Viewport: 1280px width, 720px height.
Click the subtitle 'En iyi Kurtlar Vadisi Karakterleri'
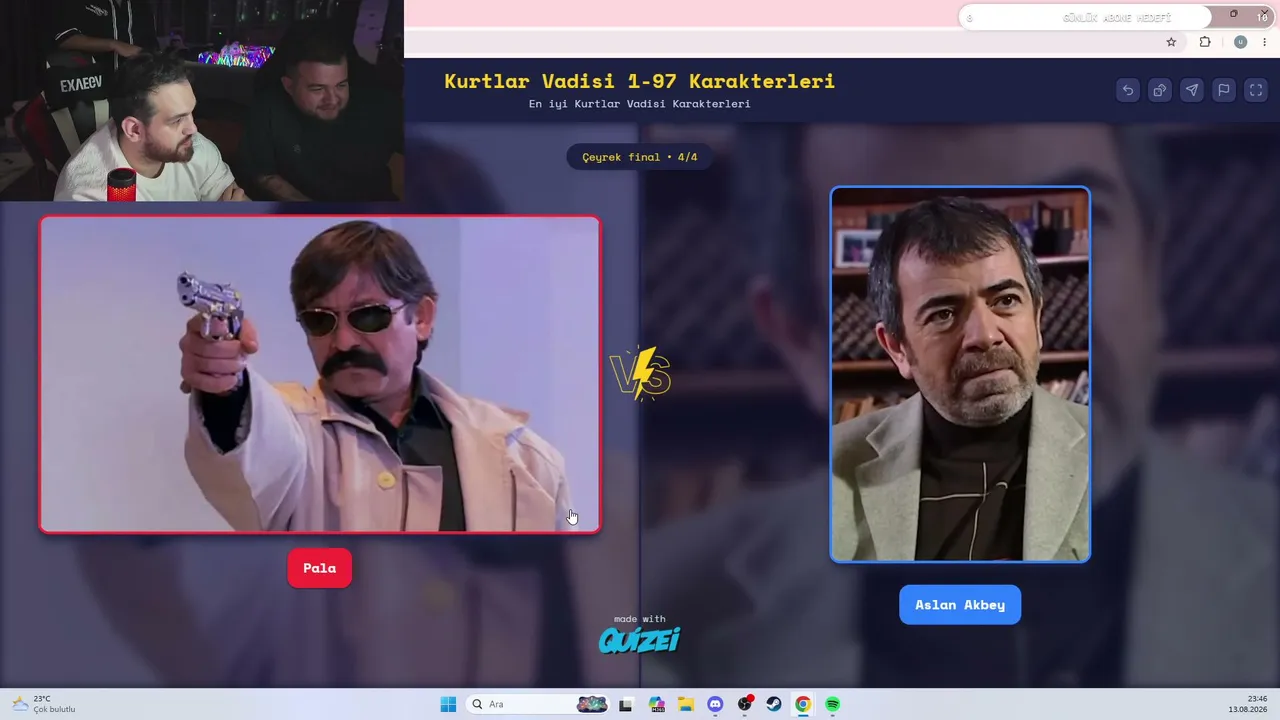(640, 104)
